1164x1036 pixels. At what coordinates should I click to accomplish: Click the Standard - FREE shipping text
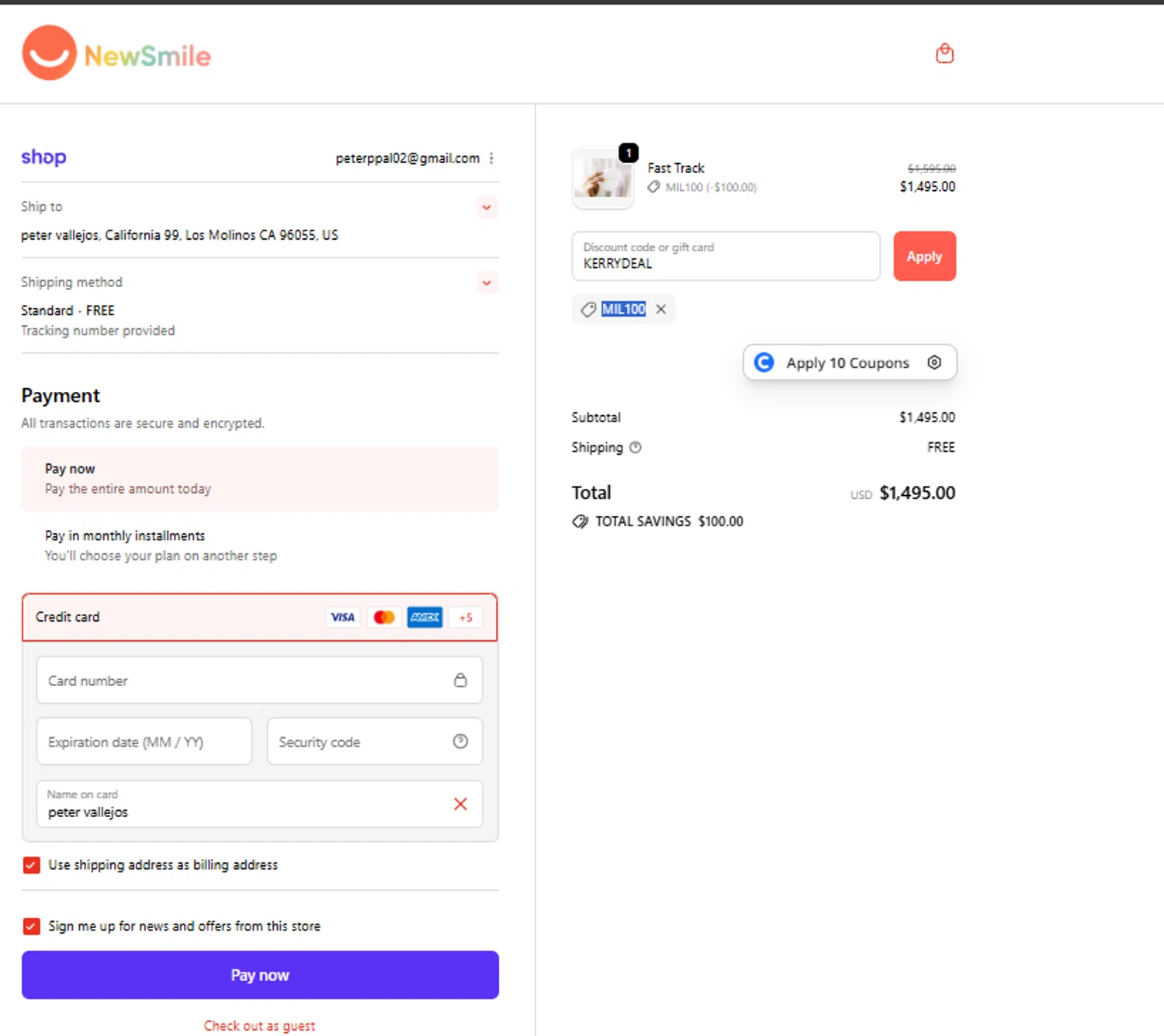(68, 310)
